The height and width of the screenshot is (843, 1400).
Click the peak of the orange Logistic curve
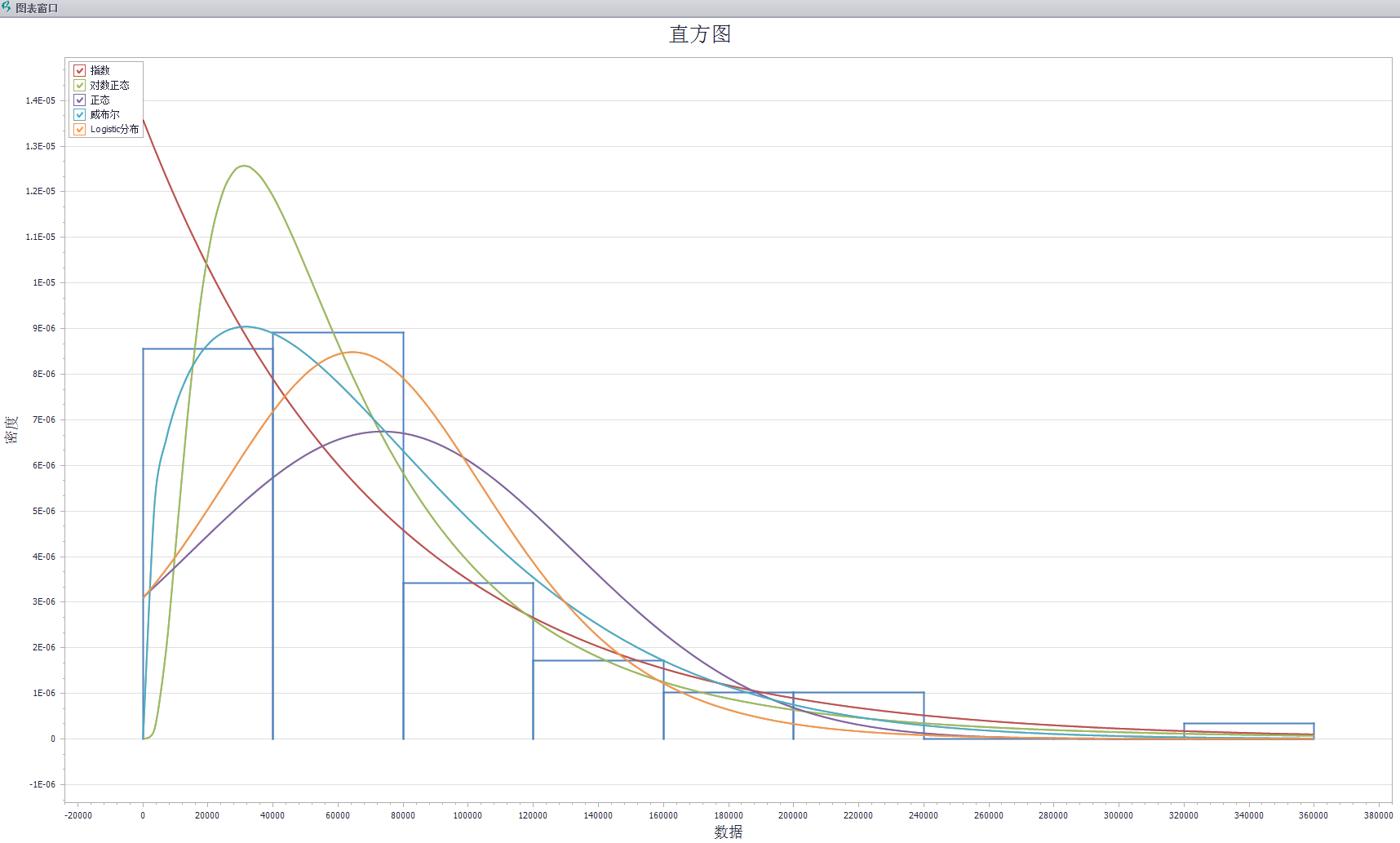pos(352,352)
